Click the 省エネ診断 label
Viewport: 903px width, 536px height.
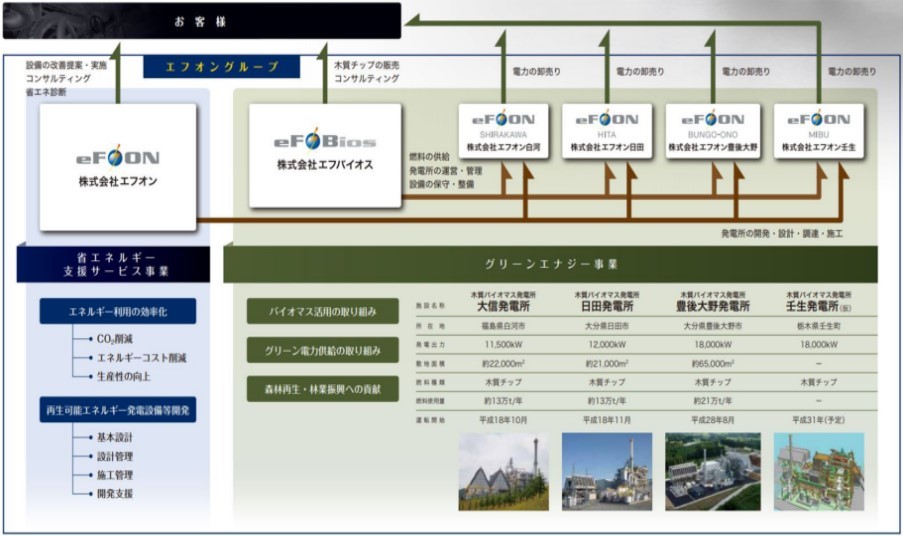(x=45, y=92)
